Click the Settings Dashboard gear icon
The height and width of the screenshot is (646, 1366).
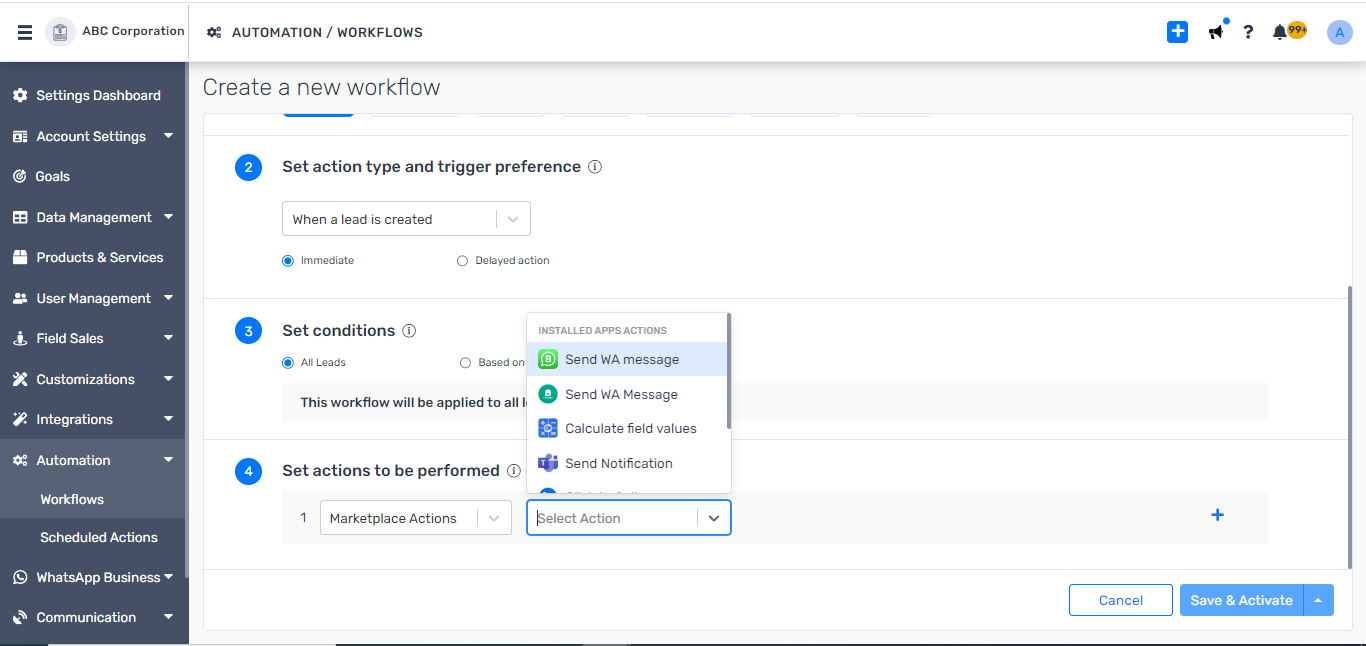(20, 96)
